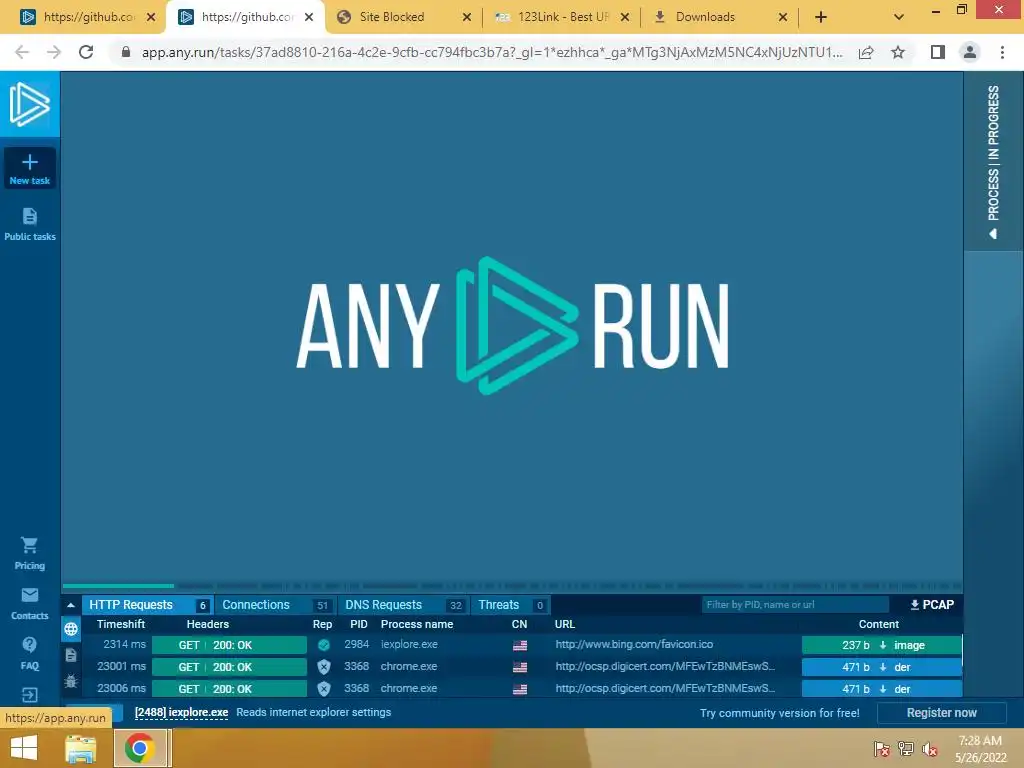The image size is (1024, 768).
Task: Open Action Center flag in the system tray
Action: pyautogui.click(x=882, y=749)
